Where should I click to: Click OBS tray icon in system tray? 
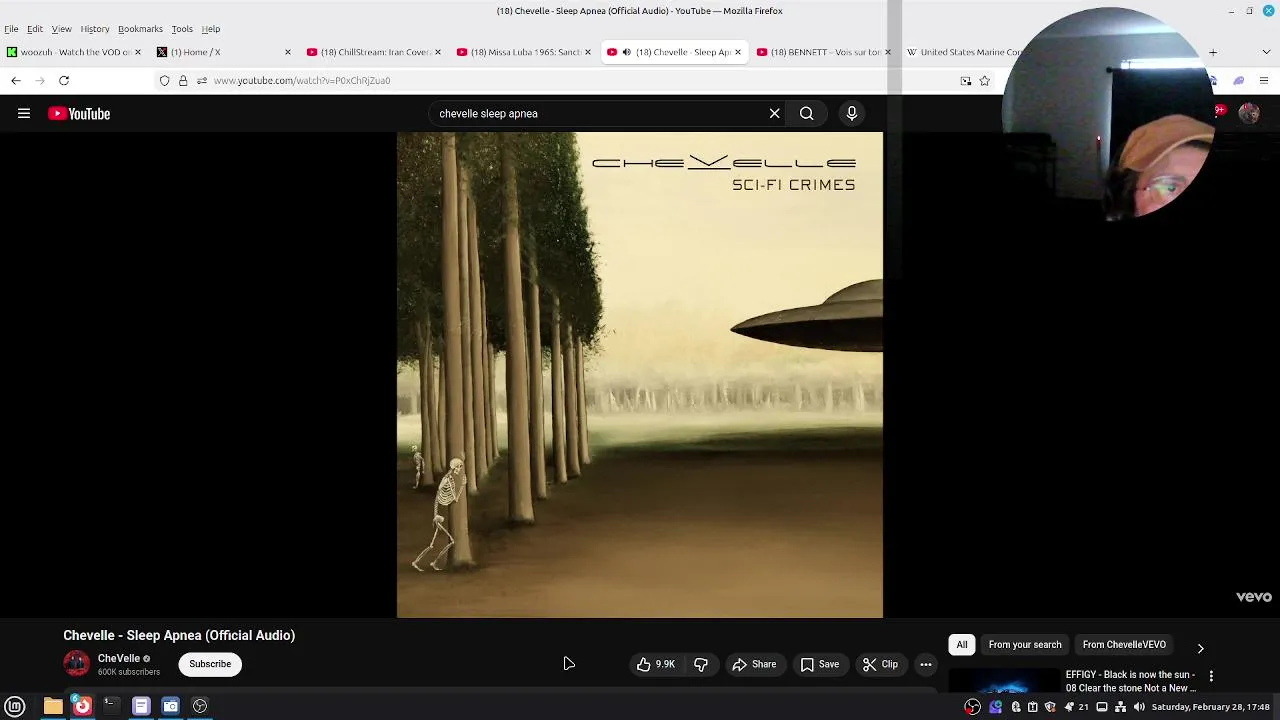pyautogui.click(x=972, y=707)
